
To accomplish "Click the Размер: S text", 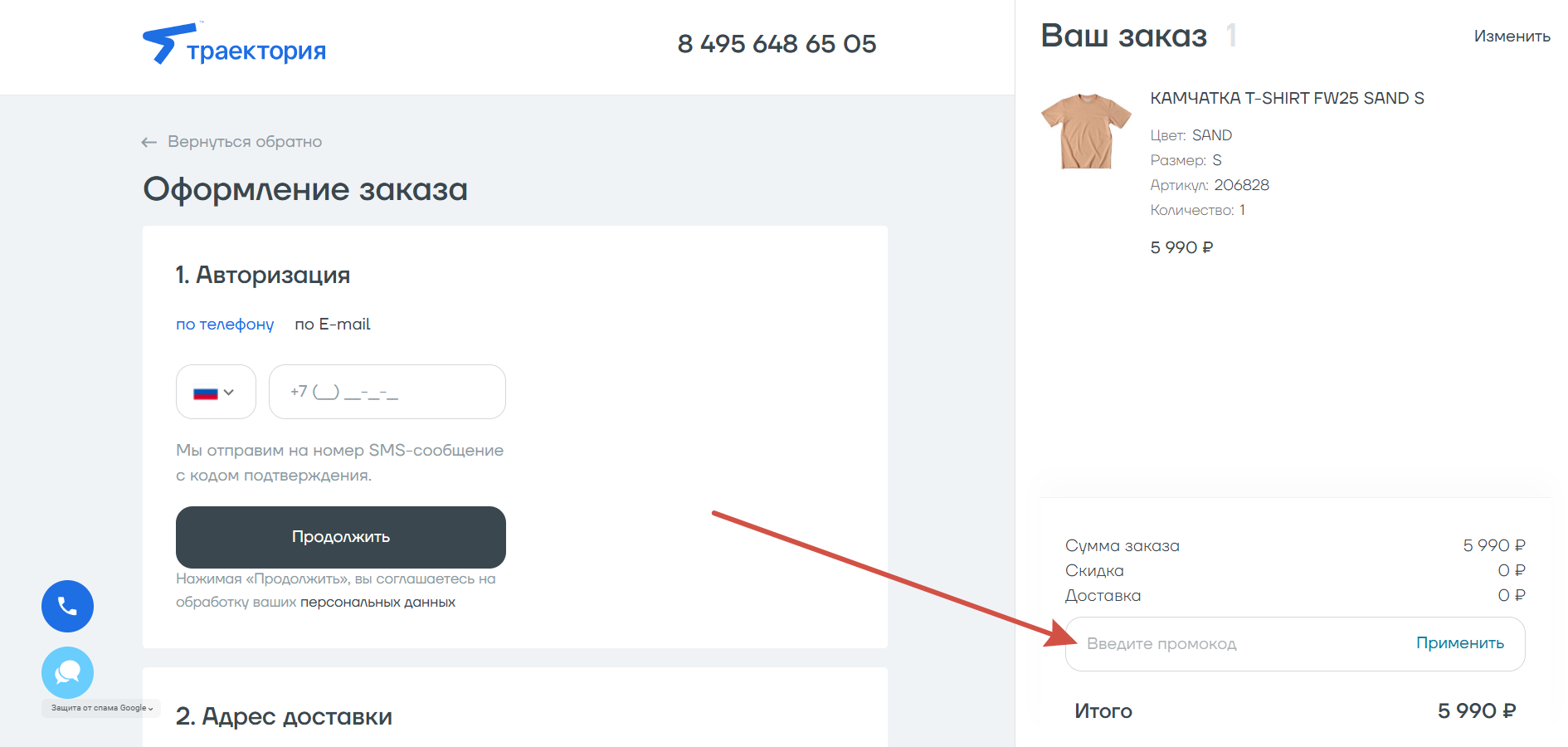I will click(1186, 160).
